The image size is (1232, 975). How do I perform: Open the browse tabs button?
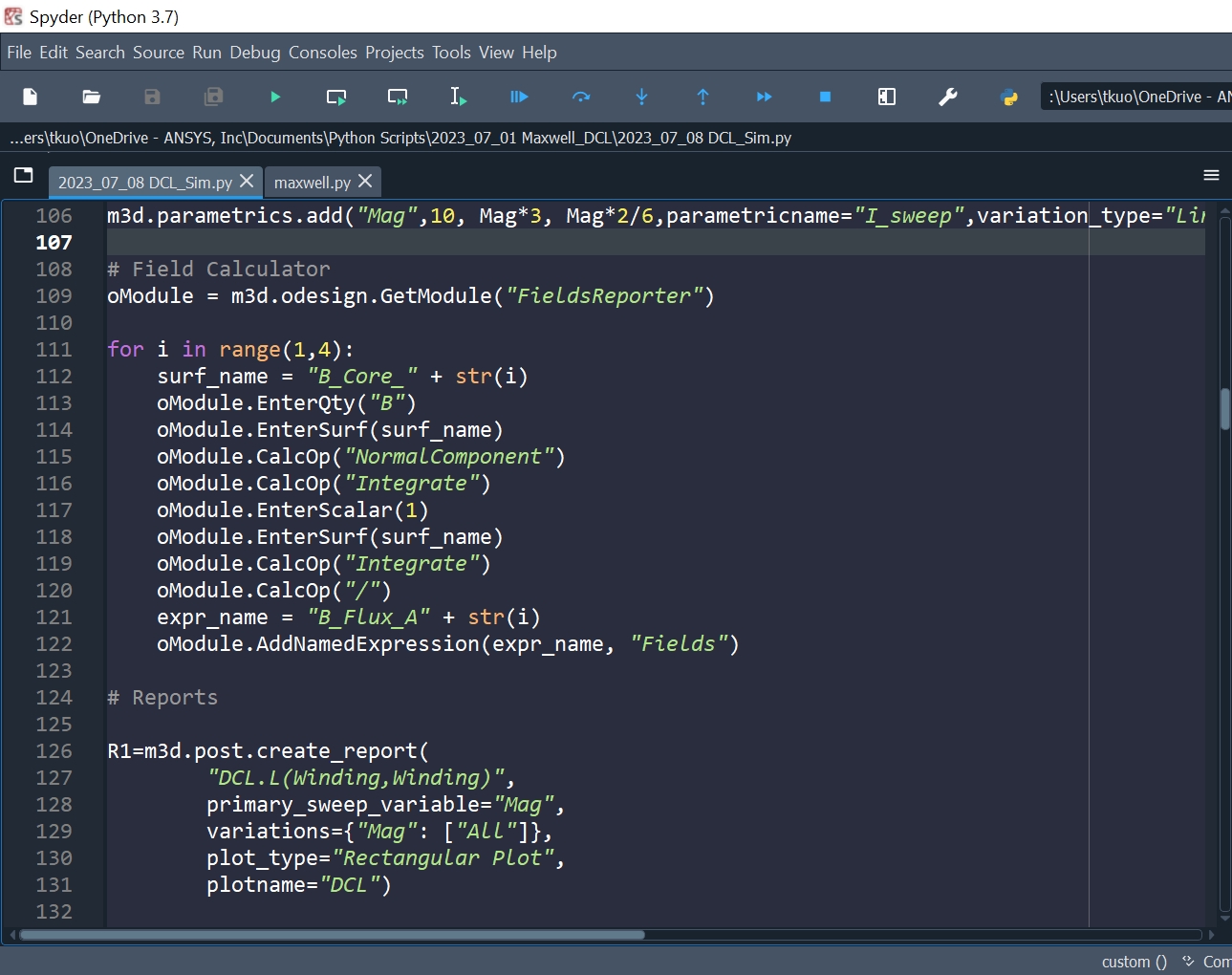pyautogui.click(x=24, y=175)
